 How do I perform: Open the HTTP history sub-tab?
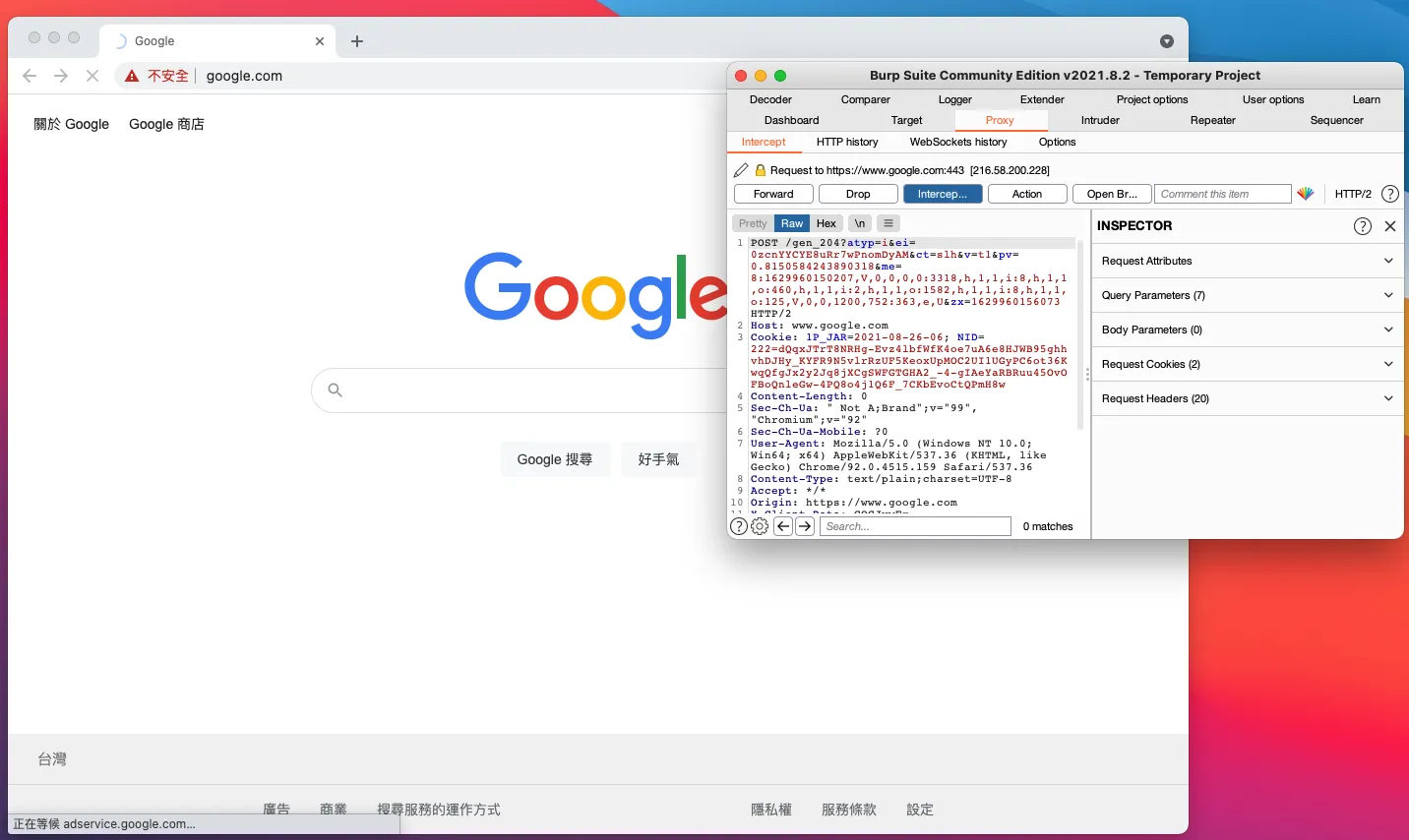pyautogui.click(x=847, y=142)
